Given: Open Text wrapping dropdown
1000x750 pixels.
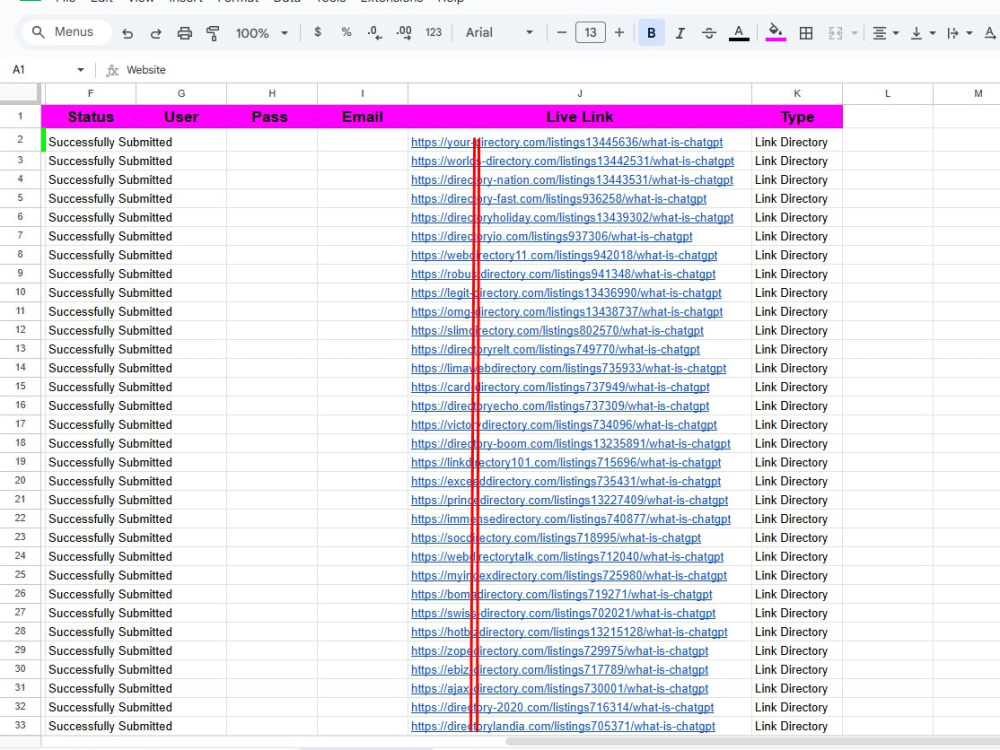Looking at the screenshot, I should tap(959, 33).
